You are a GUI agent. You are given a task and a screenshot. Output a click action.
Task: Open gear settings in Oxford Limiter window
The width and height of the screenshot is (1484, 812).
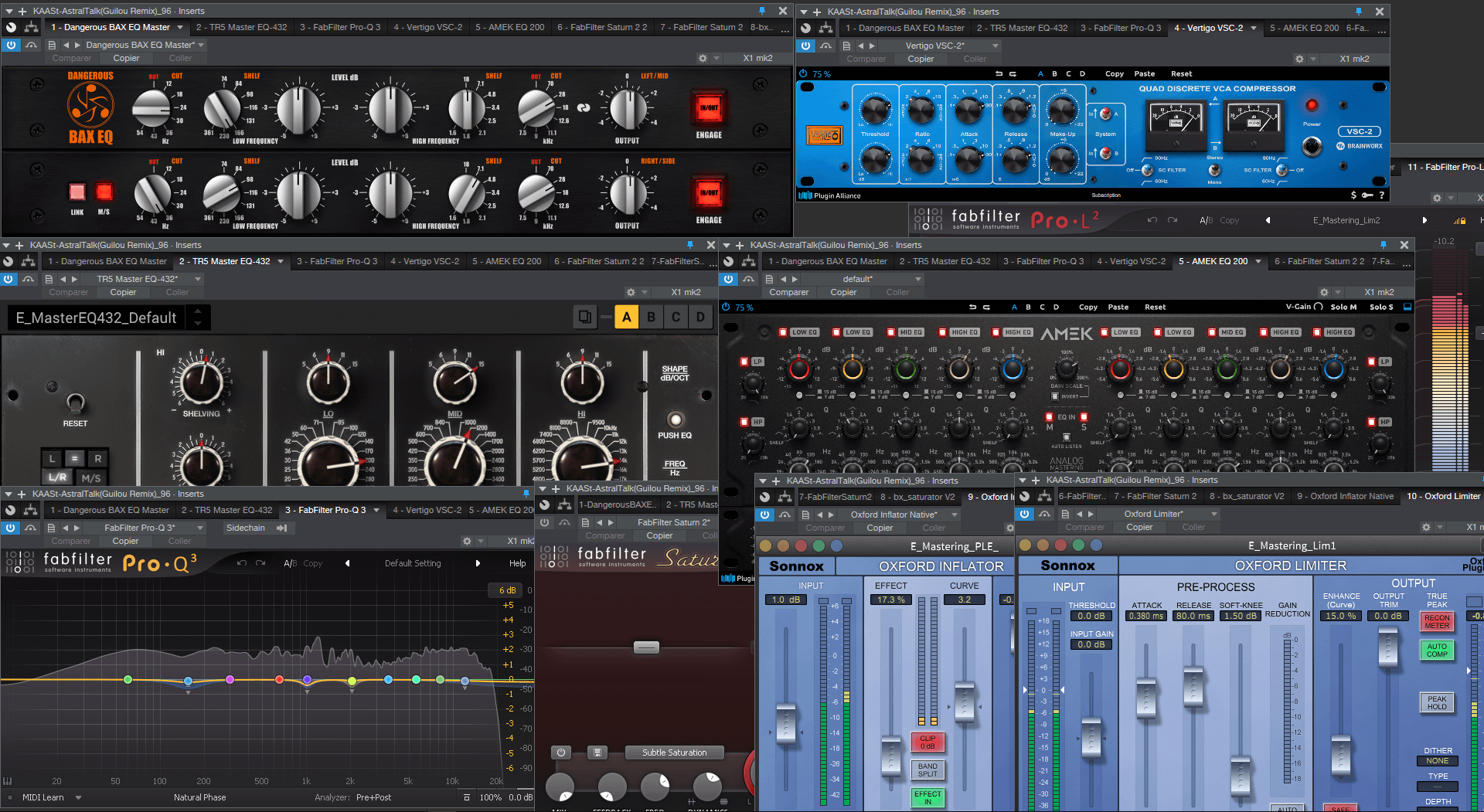coord(1426,527)
